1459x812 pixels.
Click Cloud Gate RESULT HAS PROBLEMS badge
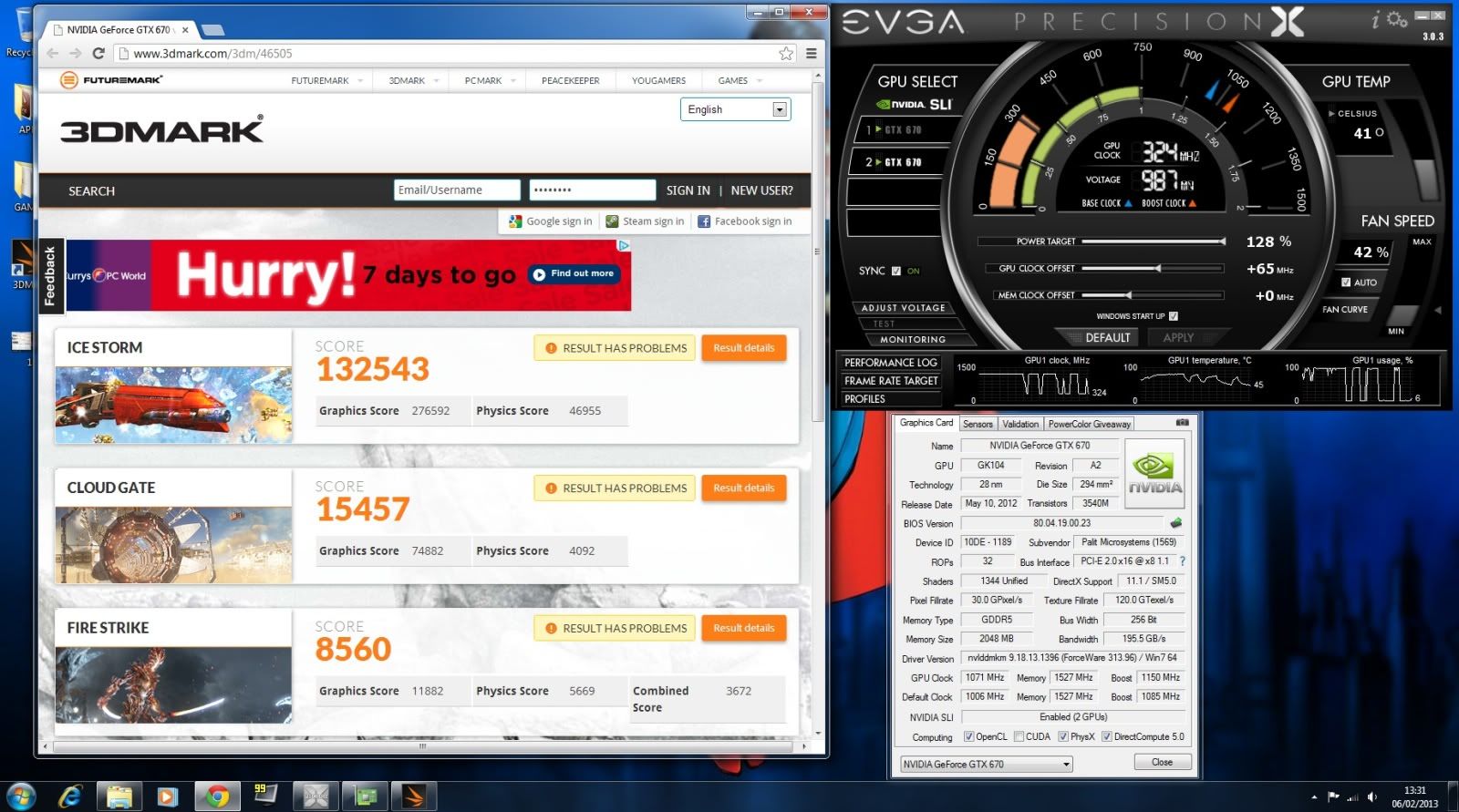click(x=615, y=488)
